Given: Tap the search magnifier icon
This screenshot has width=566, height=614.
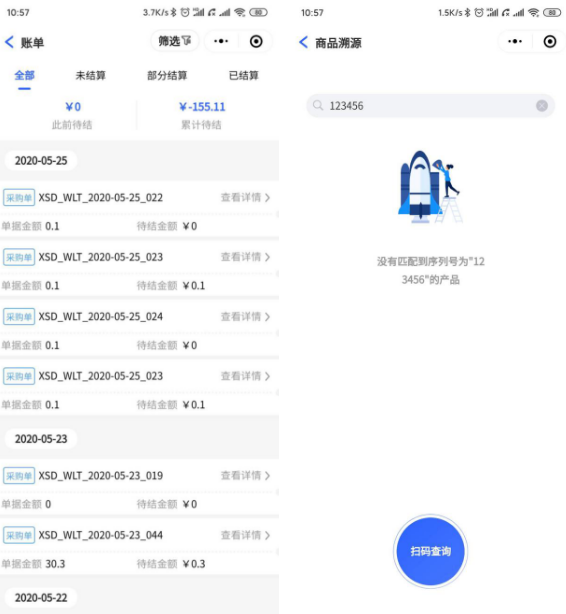Looking at the screenshot, I should click(318, 105).
